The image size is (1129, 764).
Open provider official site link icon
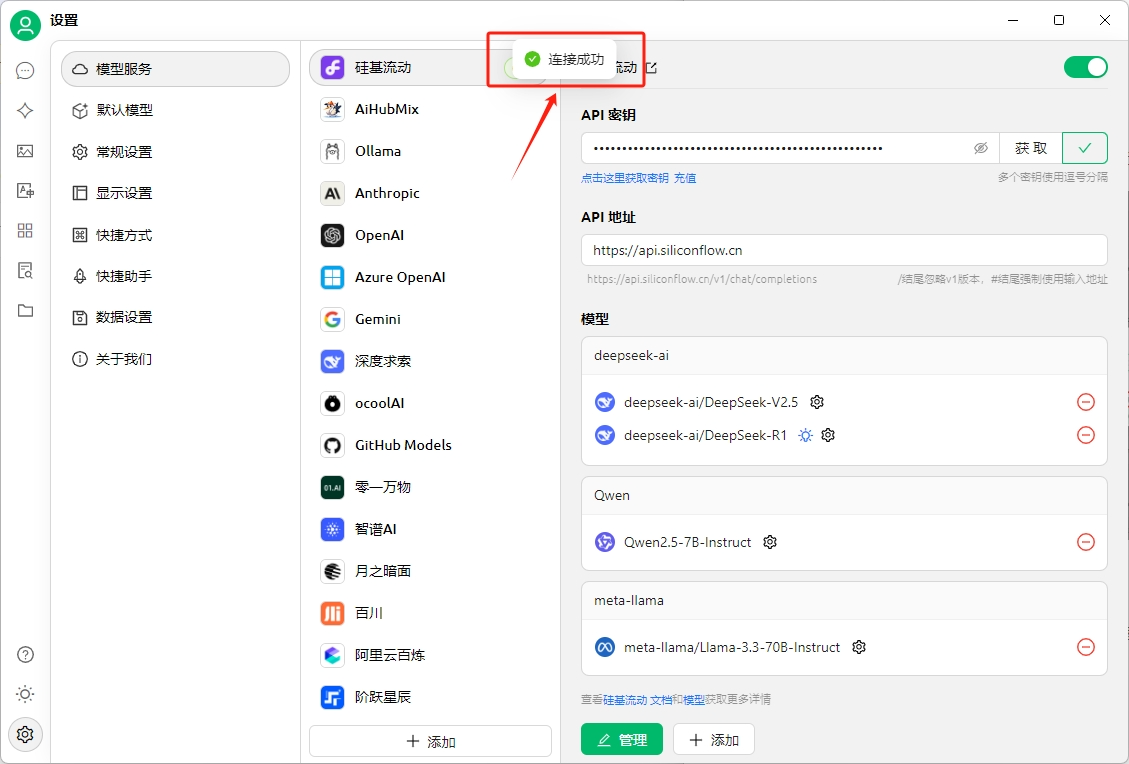pos(652,68)
